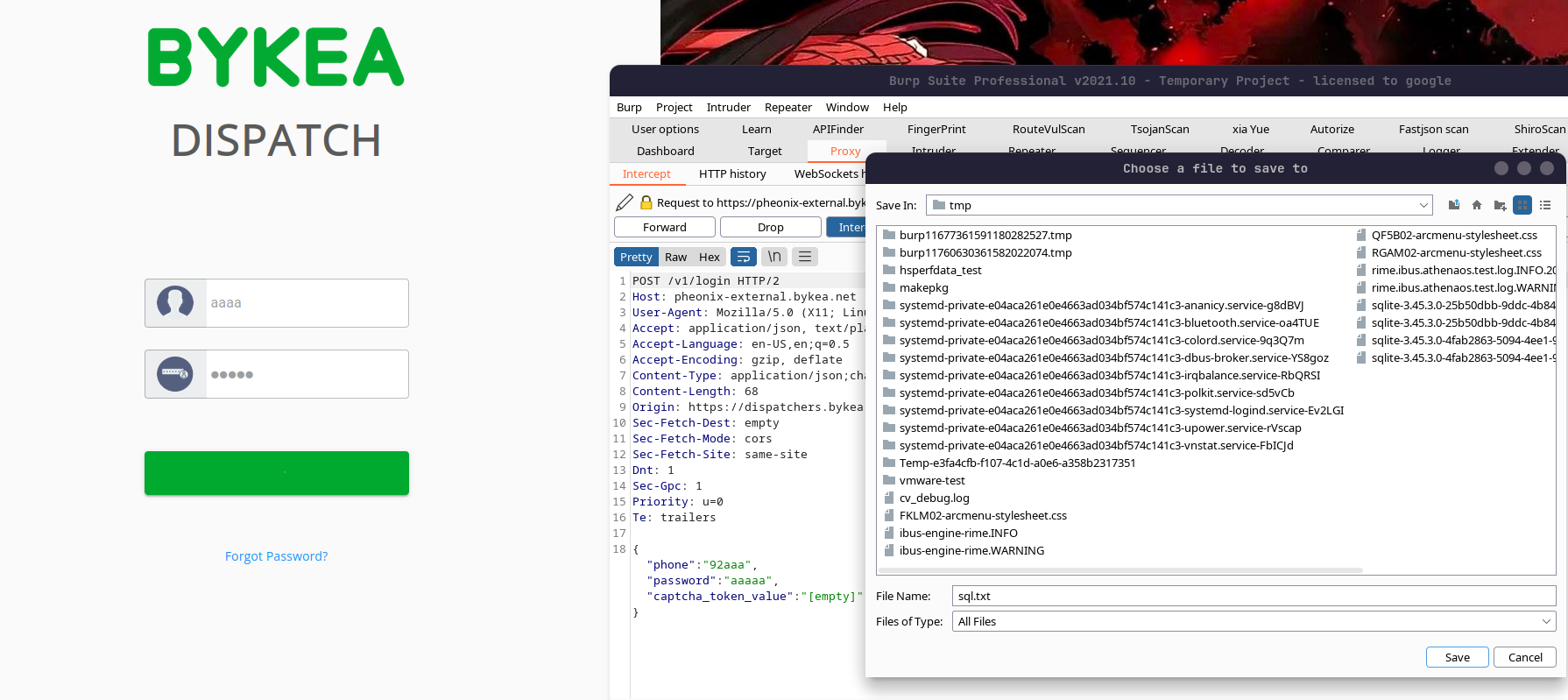The image size is (1568, 700).
Task: Open the Help menu
Action: [x=895, y=107]
